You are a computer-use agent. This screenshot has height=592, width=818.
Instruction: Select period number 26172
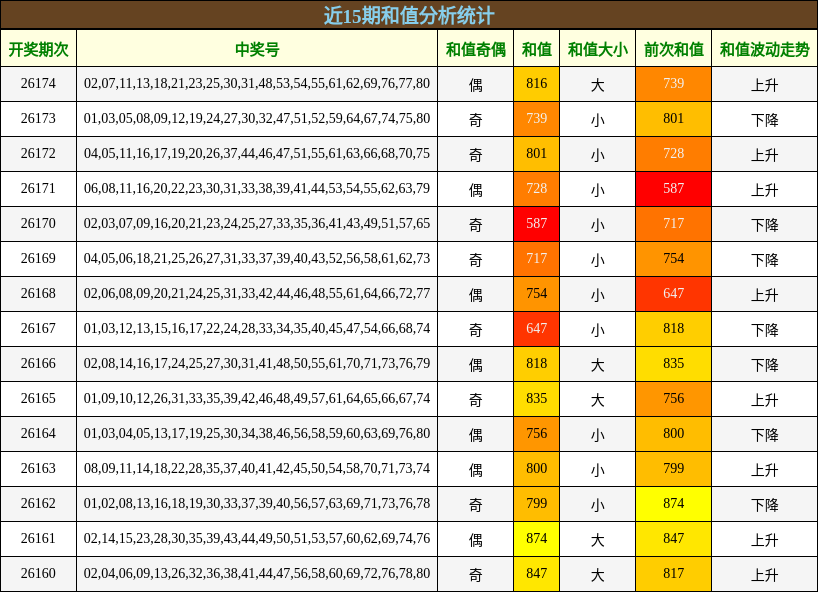point(38,153)
